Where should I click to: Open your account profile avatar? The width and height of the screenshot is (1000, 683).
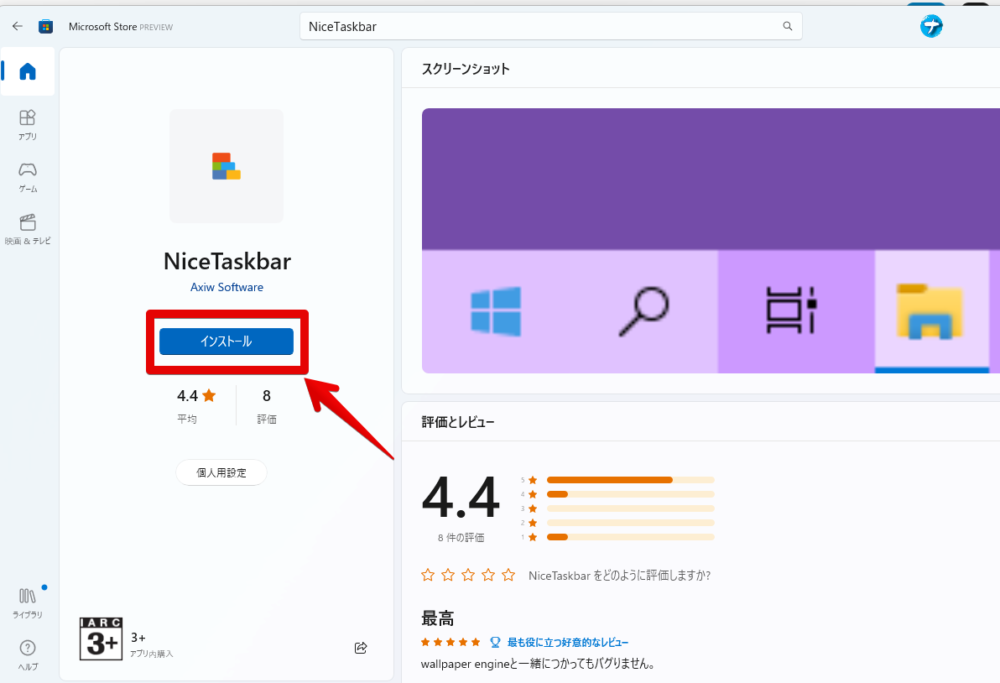pyautogui.click(x=931, y=26)
